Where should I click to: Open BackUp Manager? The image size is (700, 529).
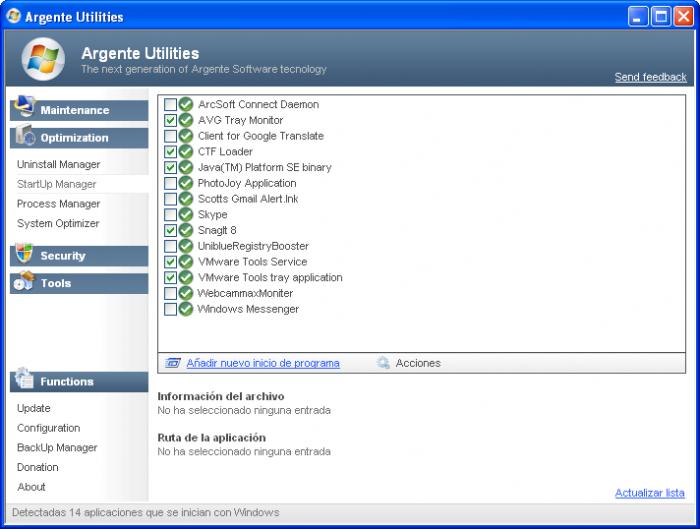coord(57,447)
